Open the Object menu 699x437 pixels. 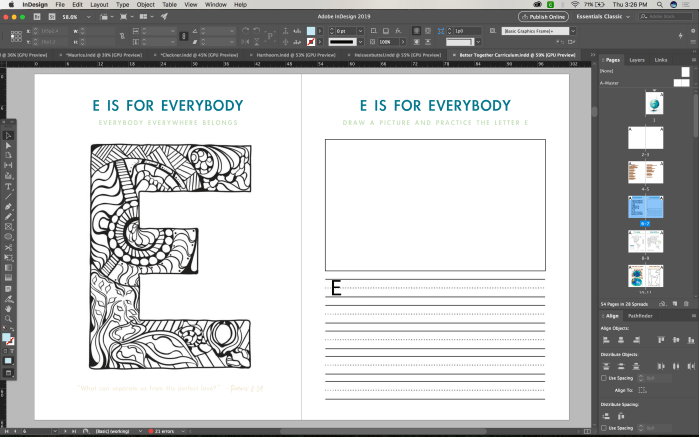[147, 5]
